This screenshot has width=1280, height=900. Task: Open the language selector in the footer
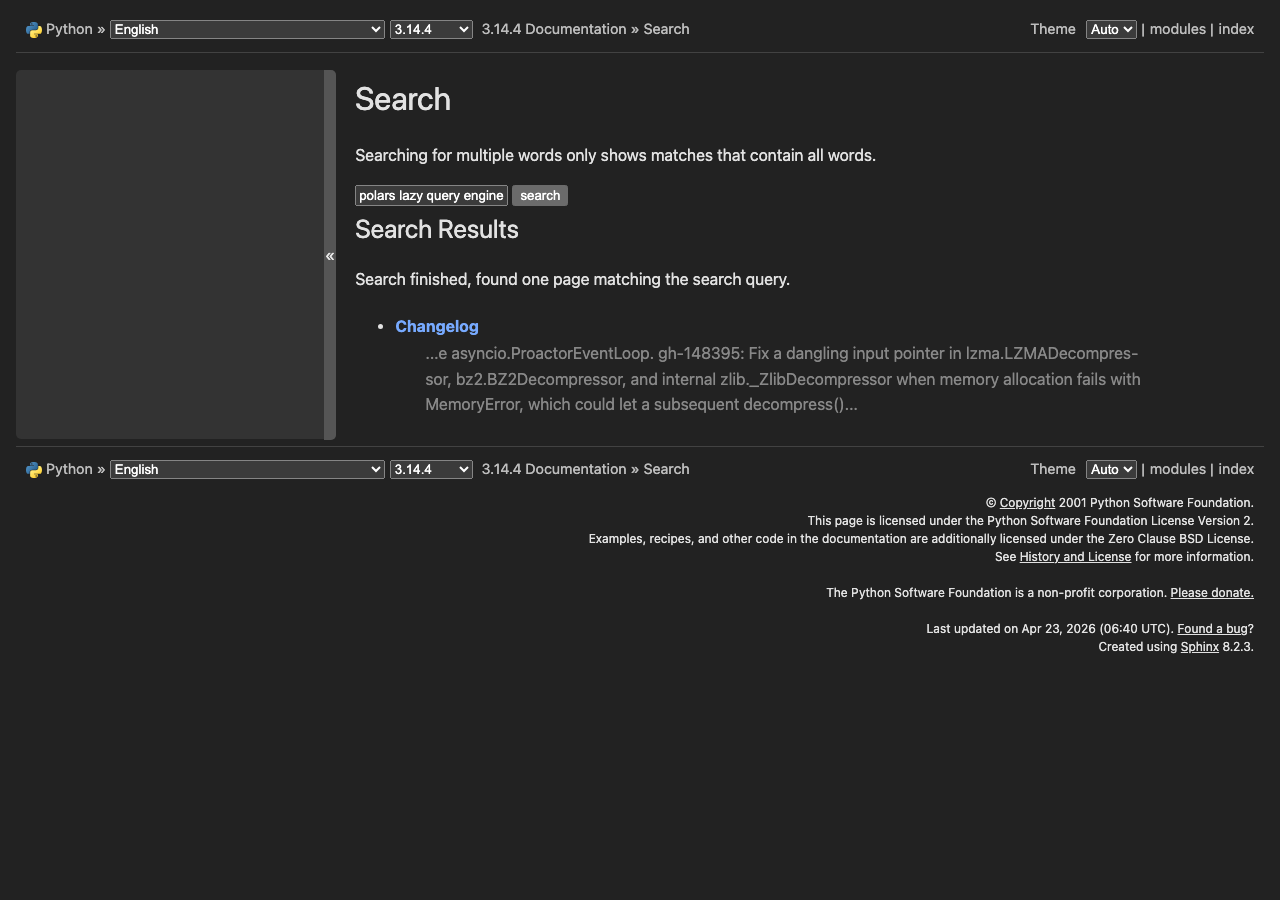pos(246,469)
